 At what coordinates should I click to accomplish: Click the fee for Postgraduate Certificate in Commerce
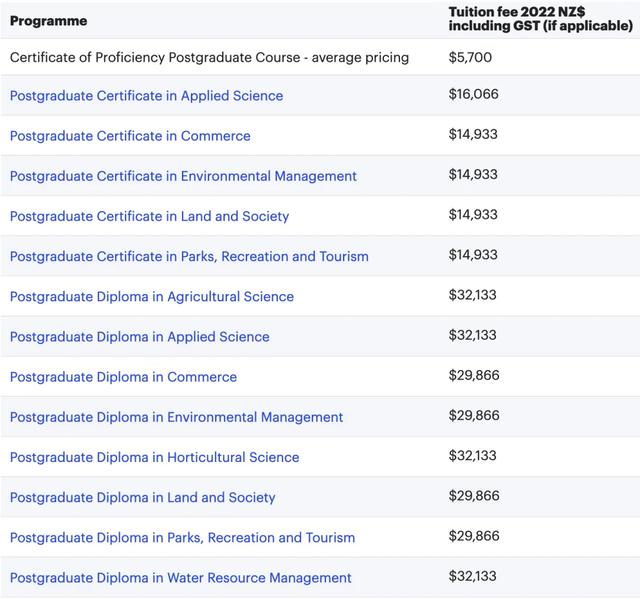472,135
